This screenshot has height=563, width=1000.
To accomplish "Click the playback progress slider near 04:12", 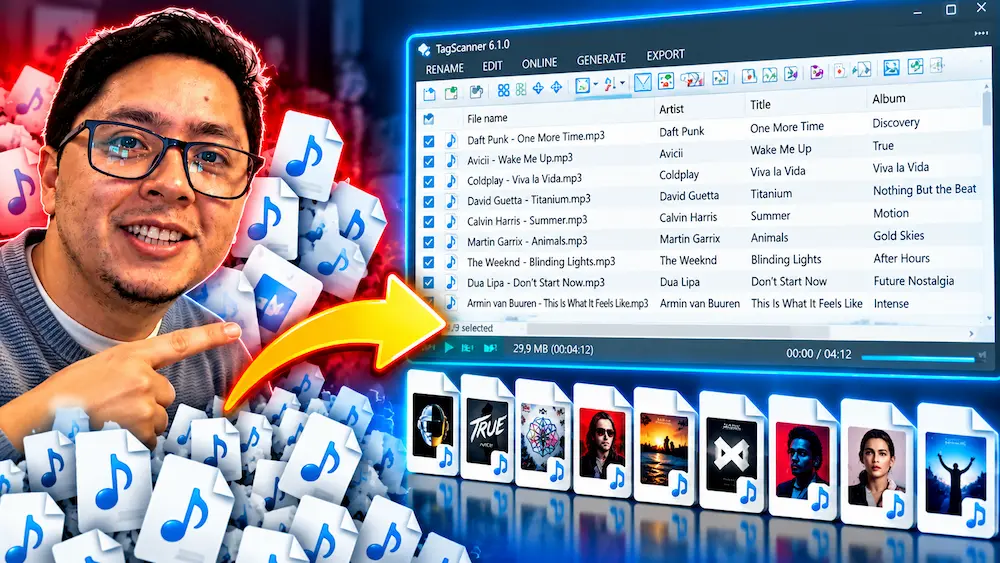I will click(918, 358).
